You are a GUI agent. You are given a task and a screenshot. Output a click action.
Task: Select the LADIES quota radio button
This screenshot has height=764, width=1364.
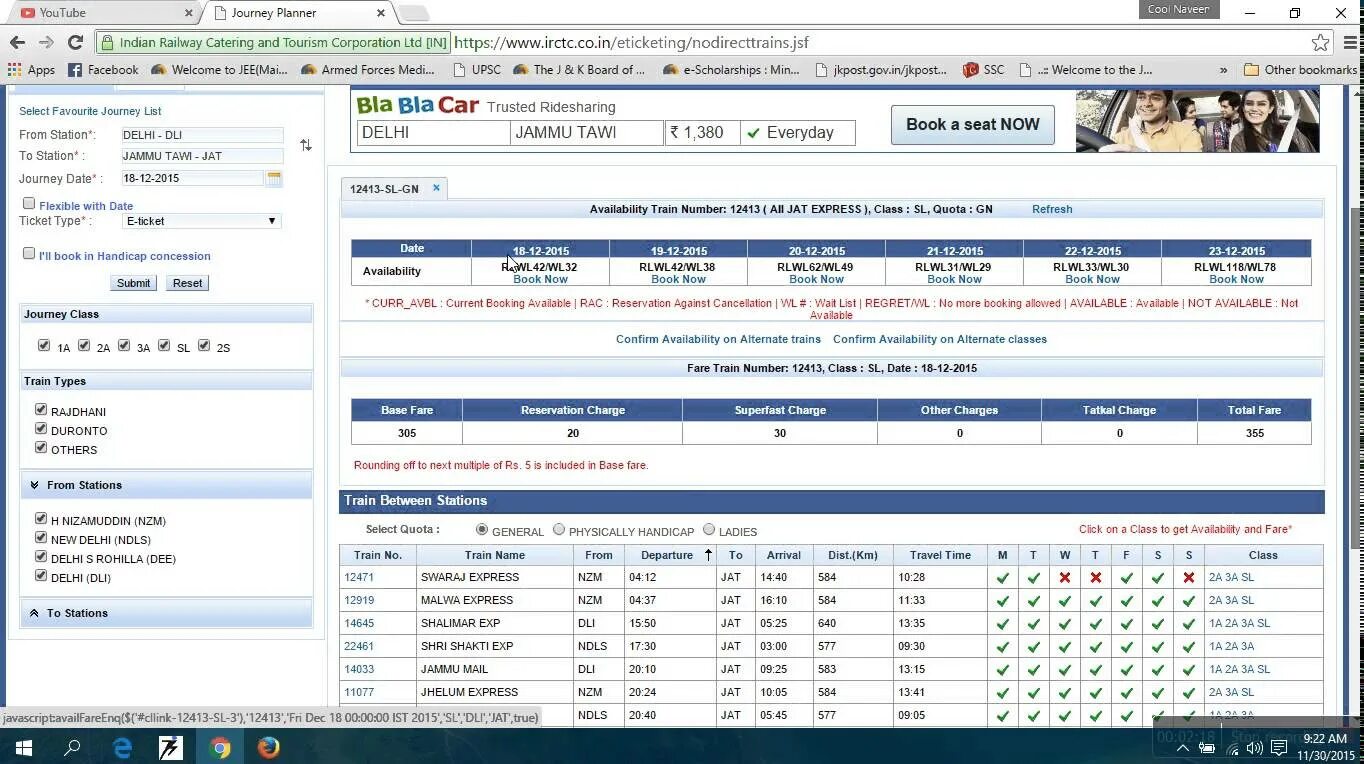point(709,530)
